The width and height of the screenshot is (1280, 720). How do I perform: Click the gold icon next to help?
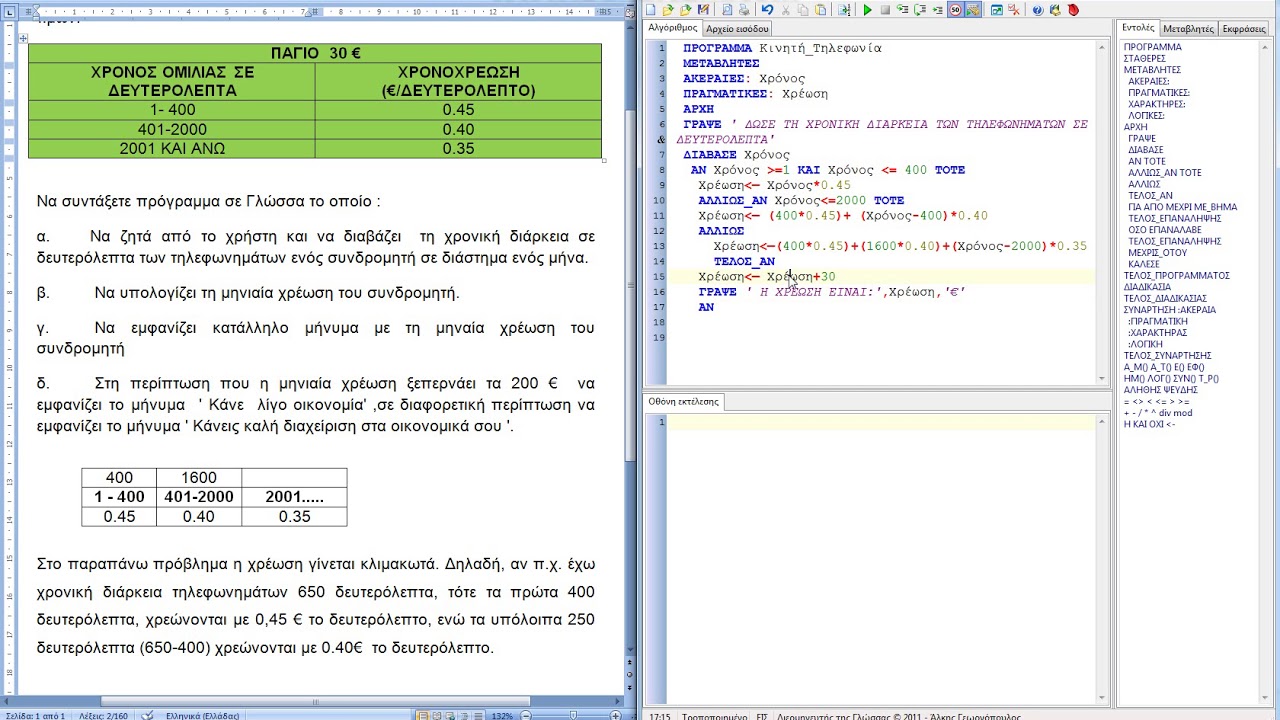click(x=1056, y=10)
